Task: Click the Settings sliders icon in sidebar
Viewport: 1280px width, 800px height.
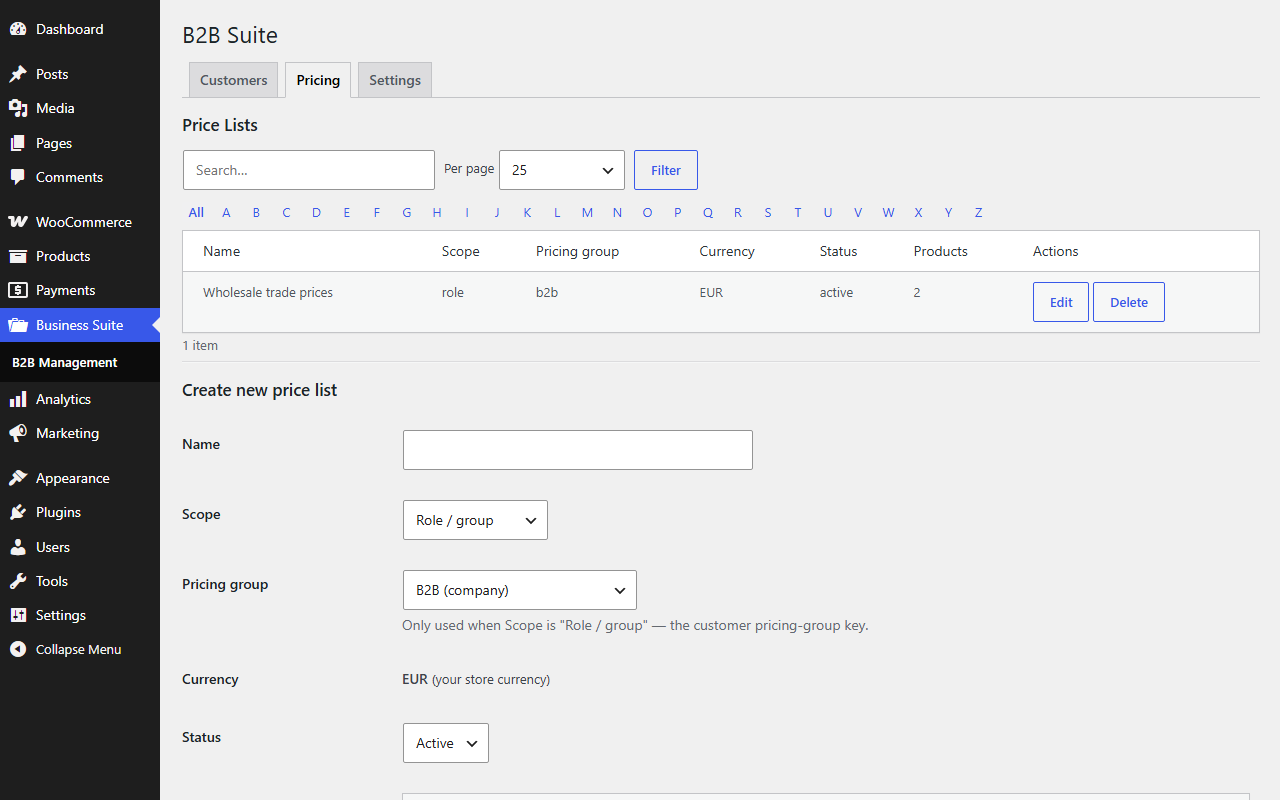Action: 18,615
